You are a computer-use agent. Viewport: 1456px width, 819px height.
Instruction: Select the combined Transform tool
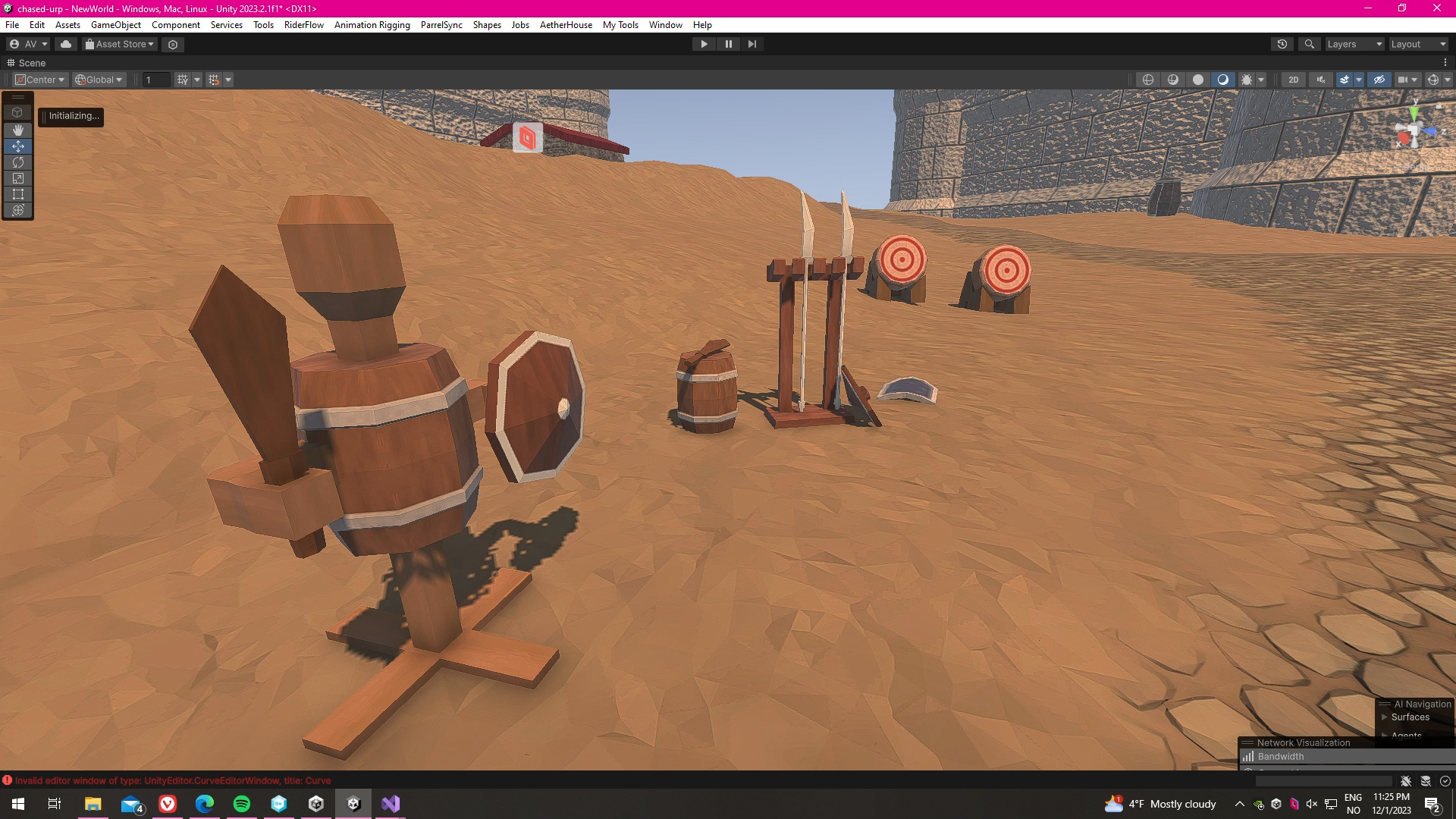pos(18,210)
